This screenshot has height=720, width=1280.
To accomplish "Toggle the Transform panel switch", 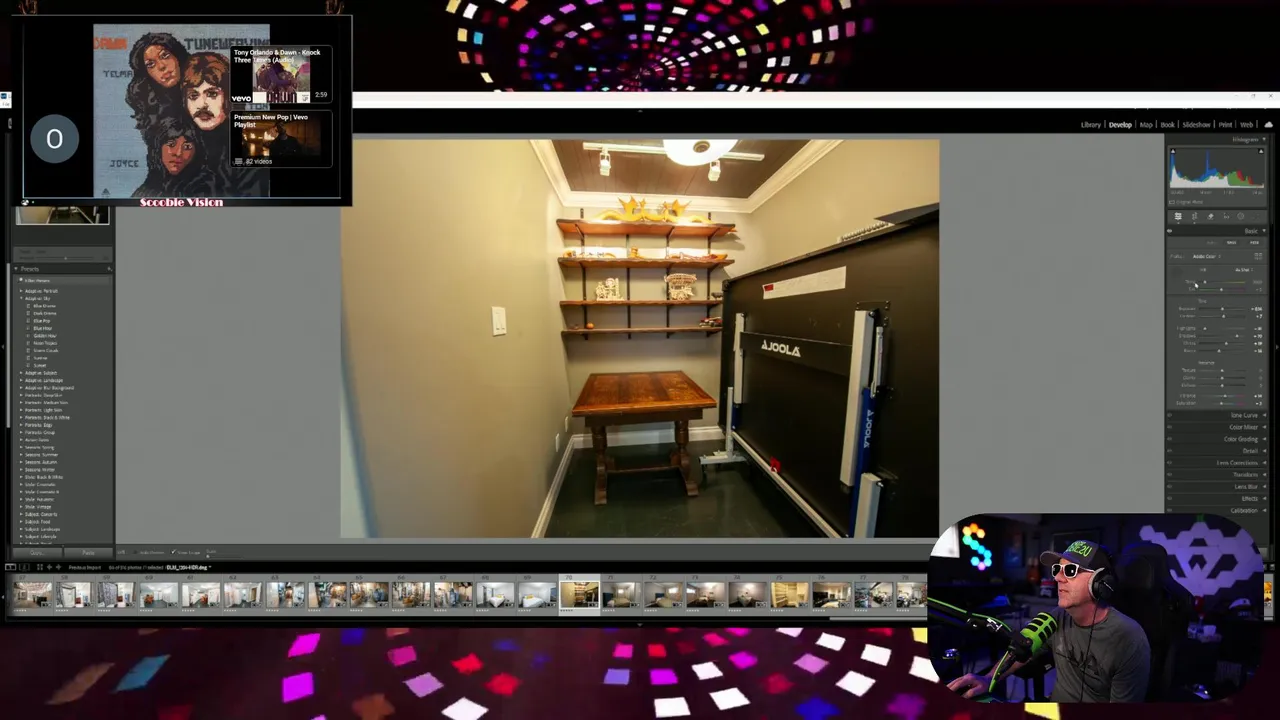I will point(1169,475).
